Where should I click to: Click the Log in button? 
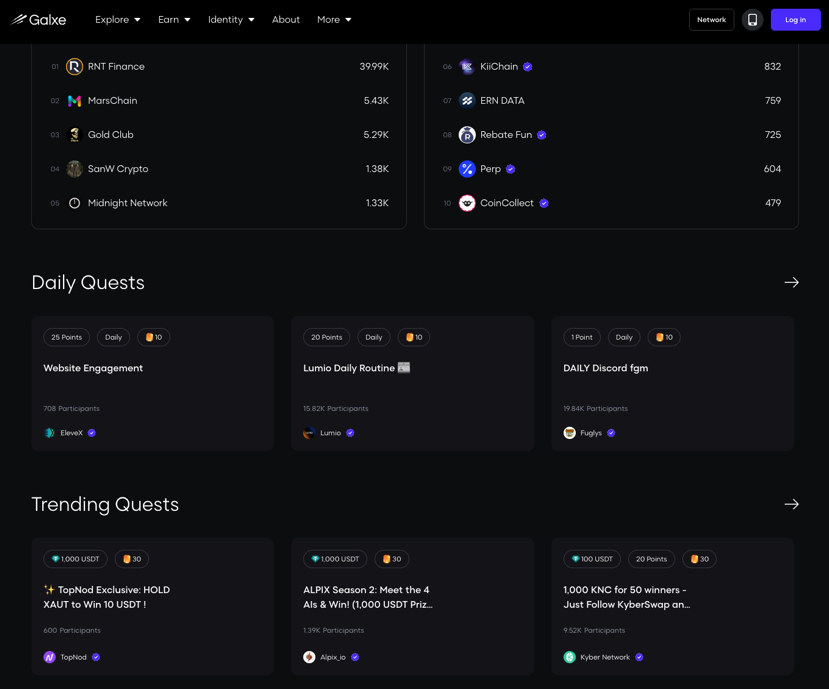pyautogui.click(x=795, y=20)
